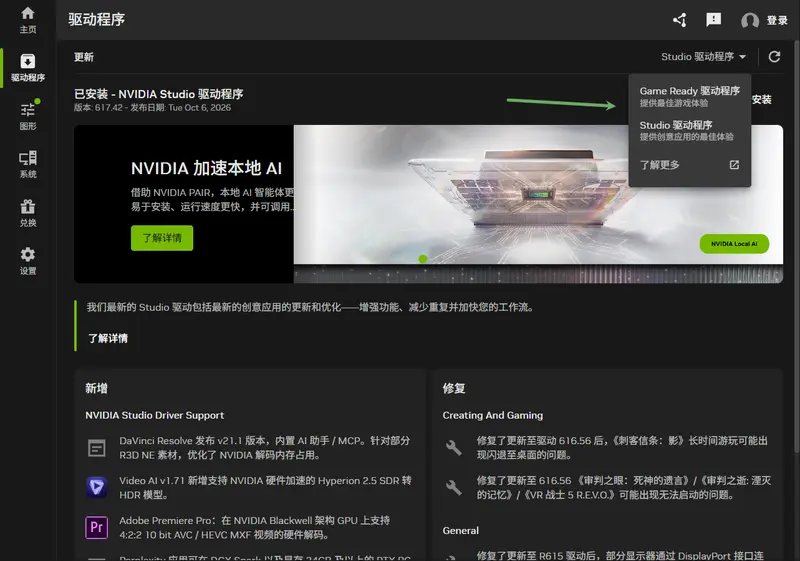Screen dimensions: 800x561
Task: Click the wrench icon beside 审判之眼 fix
Action: [x=454, y=488]
